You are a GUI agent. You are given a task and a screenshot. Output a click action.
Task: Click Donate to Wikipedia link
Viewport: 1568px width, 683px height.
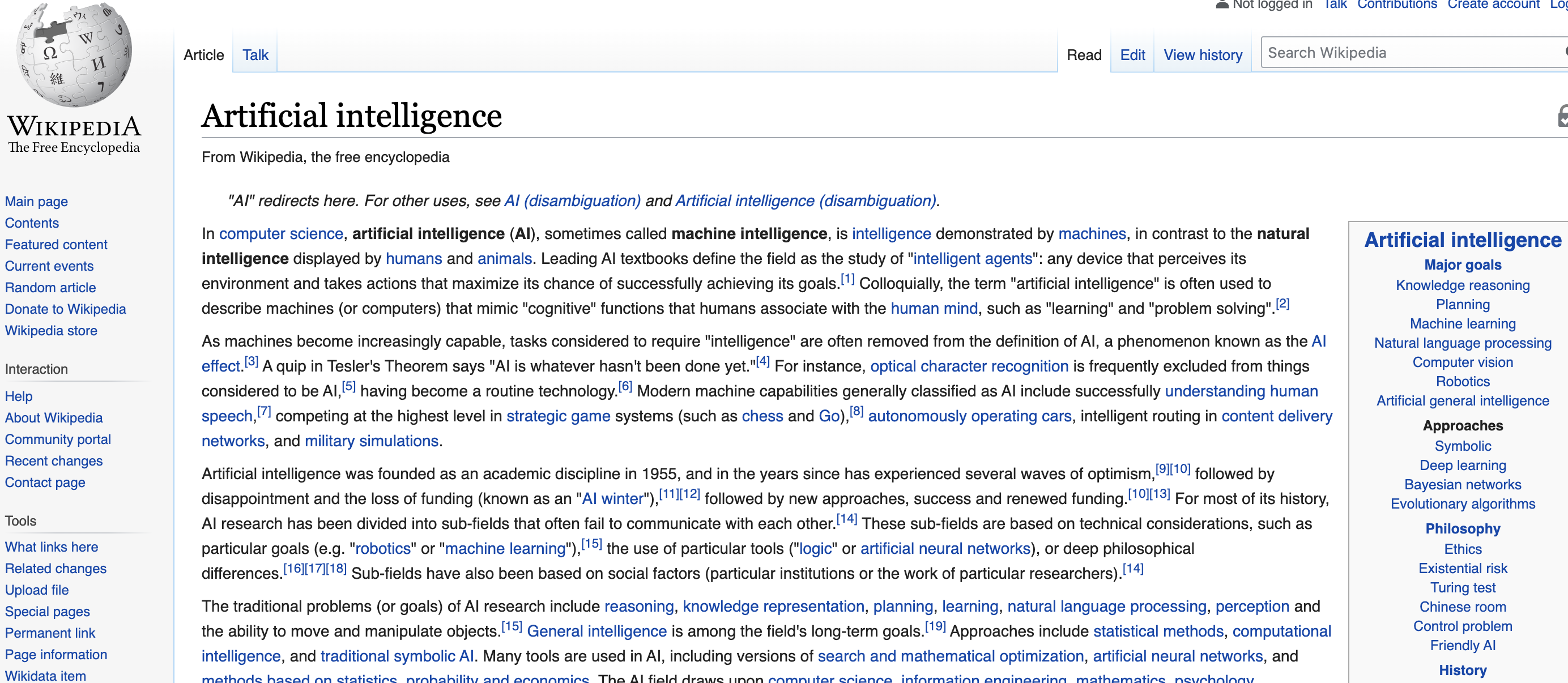click(66, 309)
